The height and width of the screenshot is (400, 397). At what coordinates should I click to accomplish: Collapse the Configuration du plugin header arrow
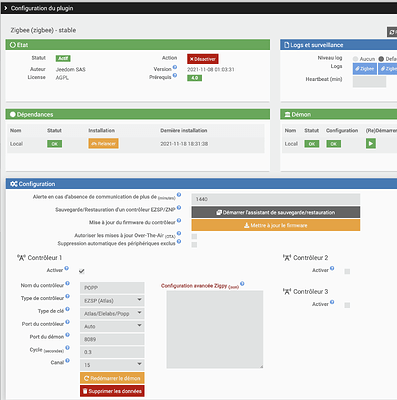click(5, 8)
